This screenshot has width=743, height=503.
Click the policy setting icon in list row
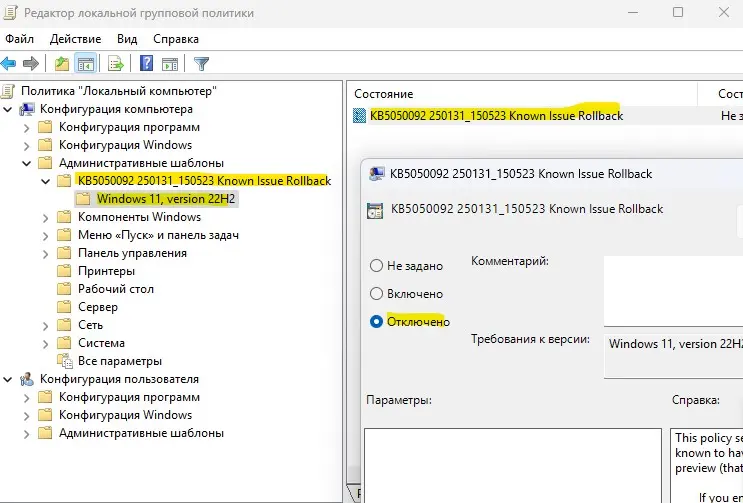point(360,116)
